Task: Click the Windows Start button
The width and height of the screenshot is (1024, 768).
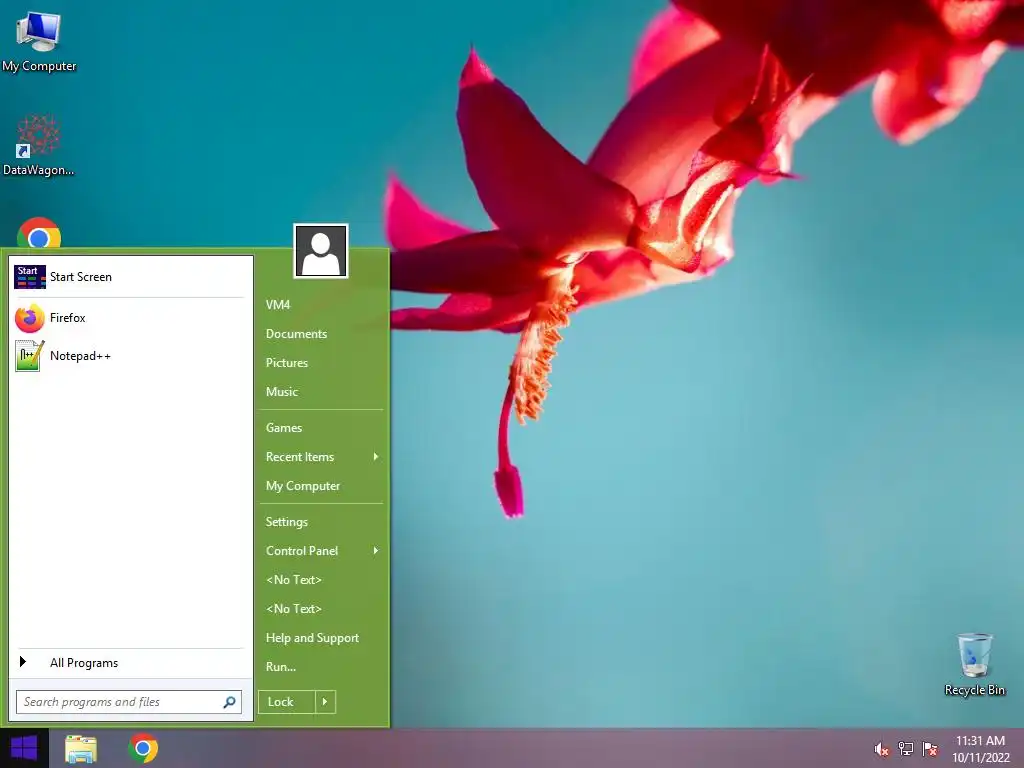Action: coord(24,748)
